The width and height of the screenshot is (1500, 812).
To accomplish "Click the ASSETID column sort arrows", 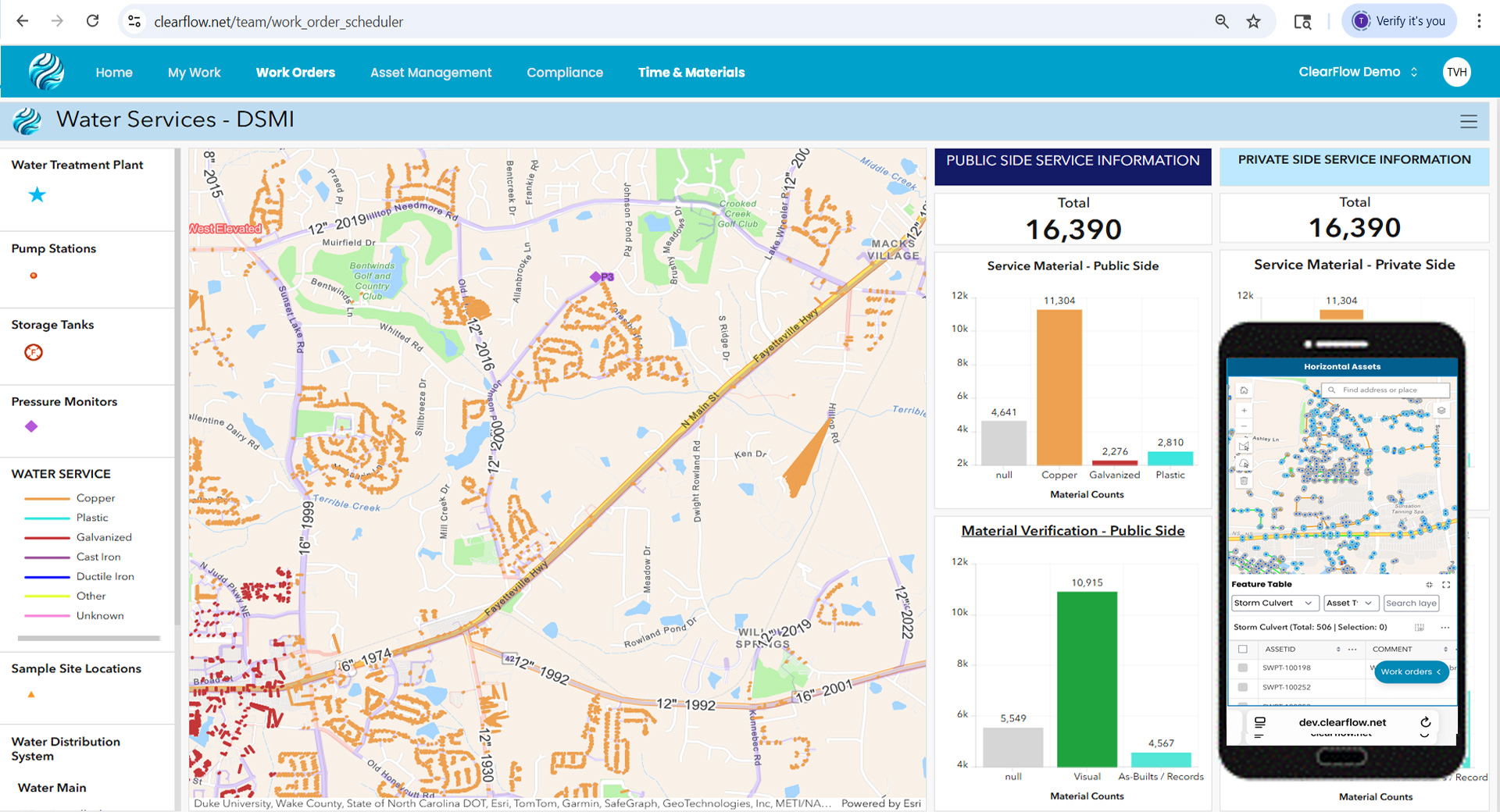I will (x=1338, y=649).
